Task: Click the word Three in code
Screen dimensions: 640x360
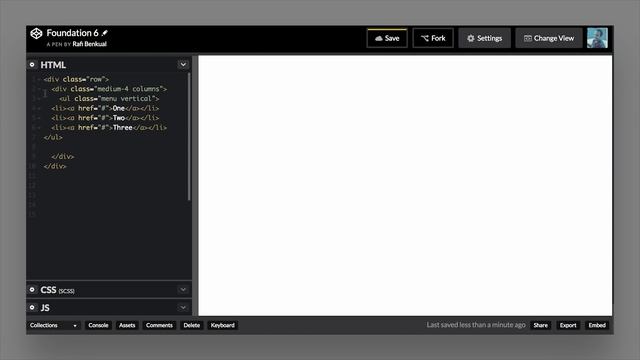Action: point(122,128)
